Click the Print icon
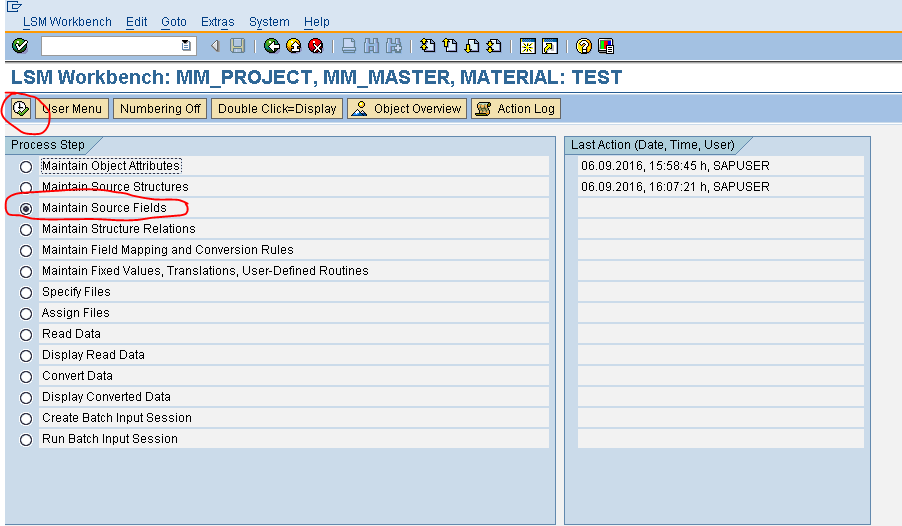Screen dimensions: 902x526 [349, 46]
